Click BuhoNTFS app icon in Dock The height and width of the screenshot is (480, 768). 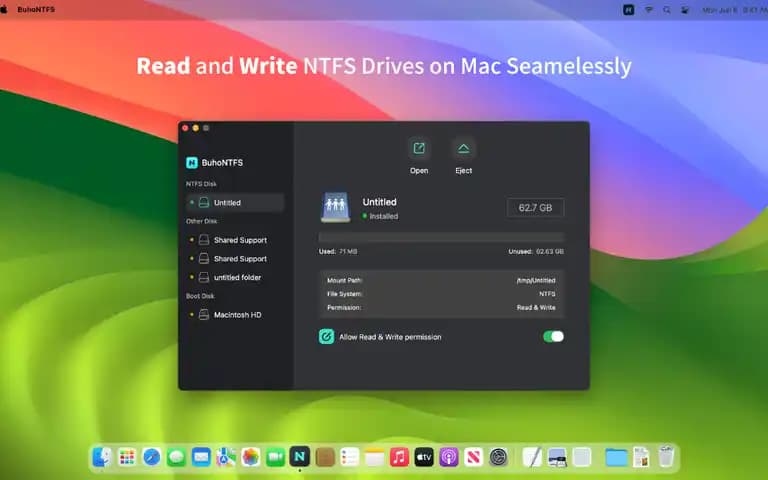300,457
